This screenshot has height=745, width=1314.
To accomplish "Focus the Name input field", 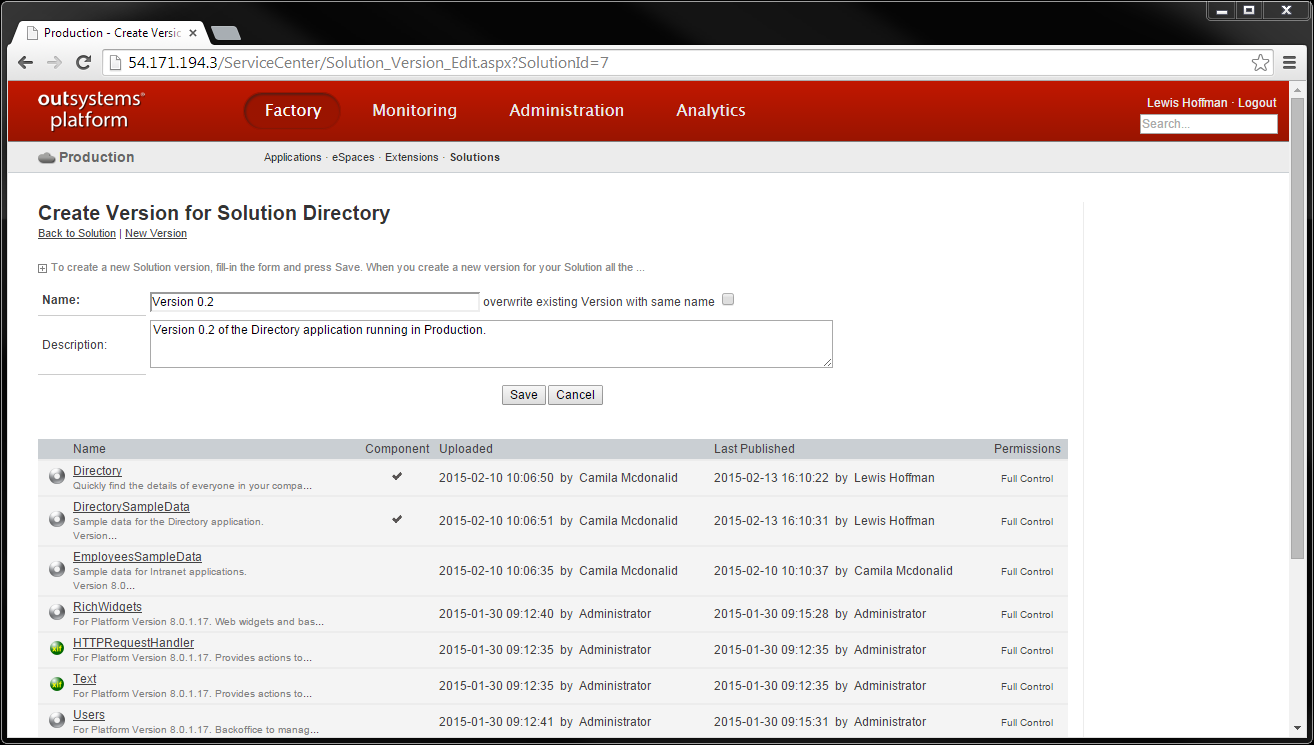I will [315, 301].
